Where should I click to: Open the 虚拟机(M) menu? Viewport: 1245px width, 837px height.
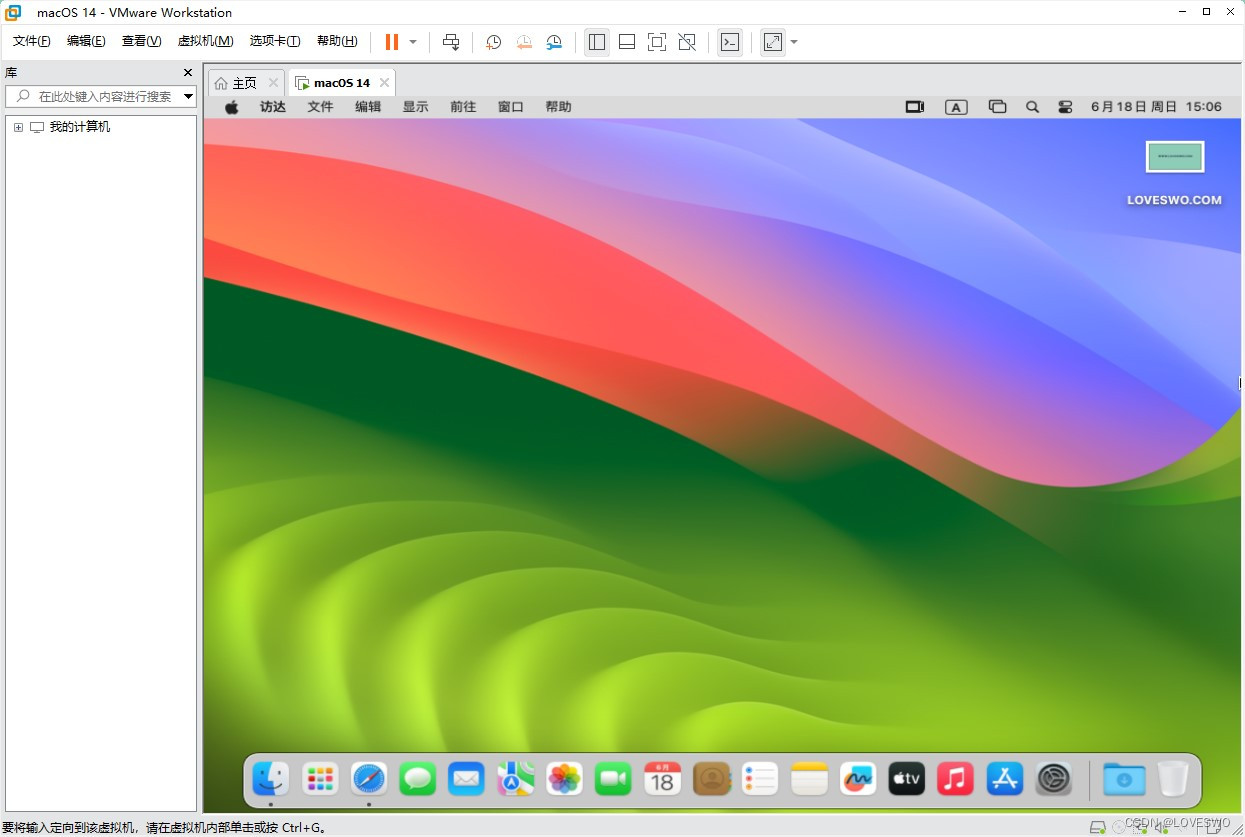pos(205,41)
